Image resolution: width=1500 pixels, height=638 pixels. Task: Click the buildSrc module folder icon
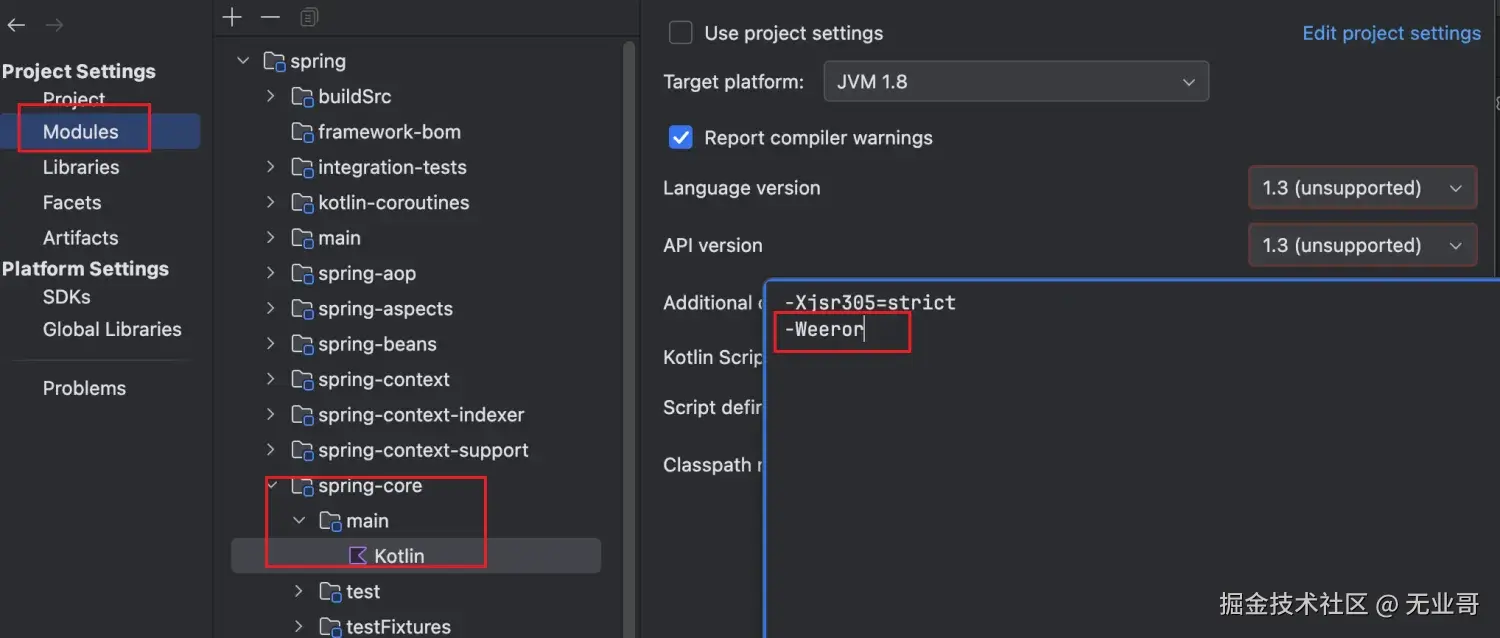(x=302, y=97)
